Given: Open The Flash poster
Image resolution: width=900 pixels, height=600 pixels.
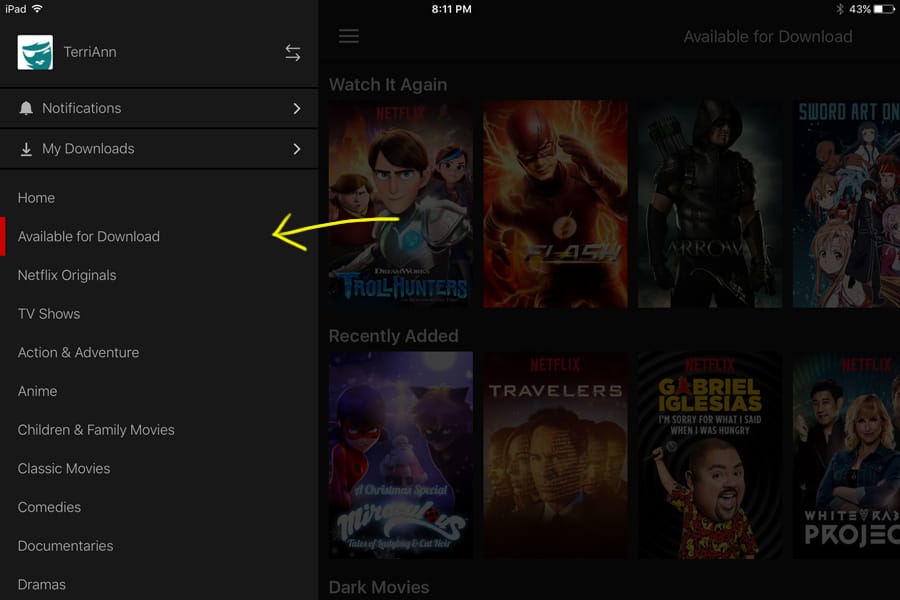Looking at the screenshot, I should click(555, 204).
